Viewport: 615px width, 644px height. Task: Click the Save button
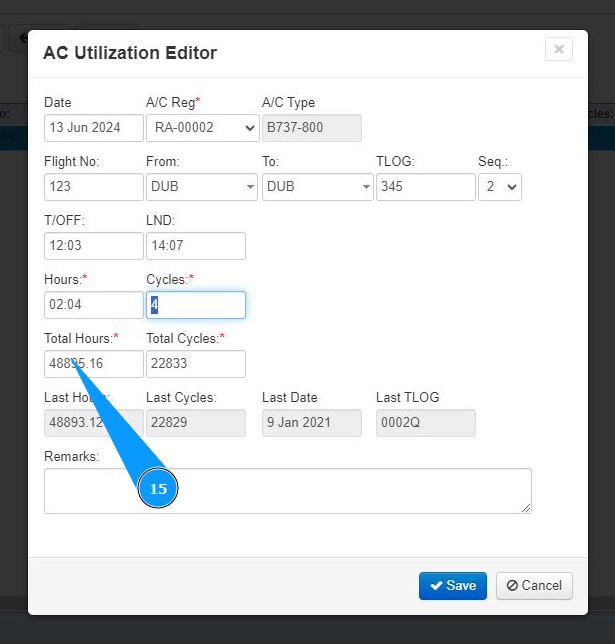pos(453,586)
